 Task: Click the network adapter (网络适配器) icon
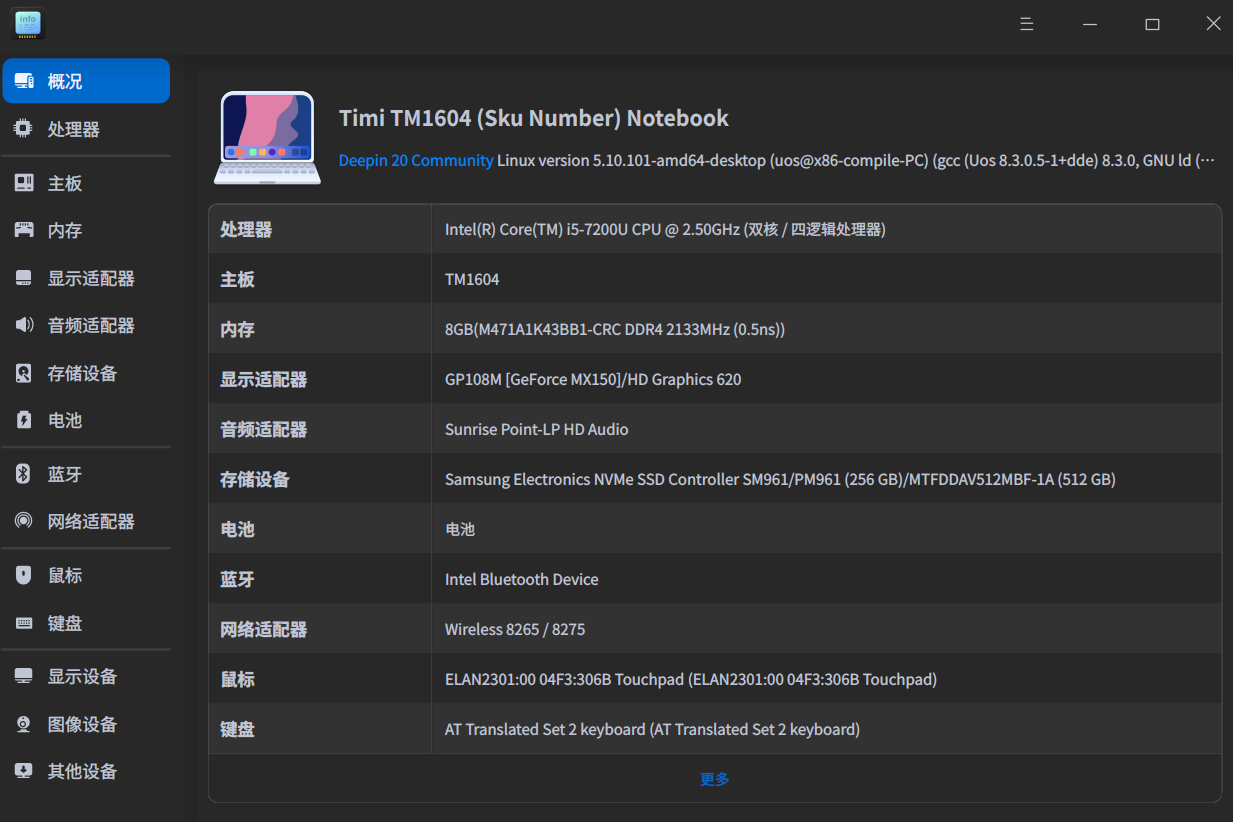(24, 521)
